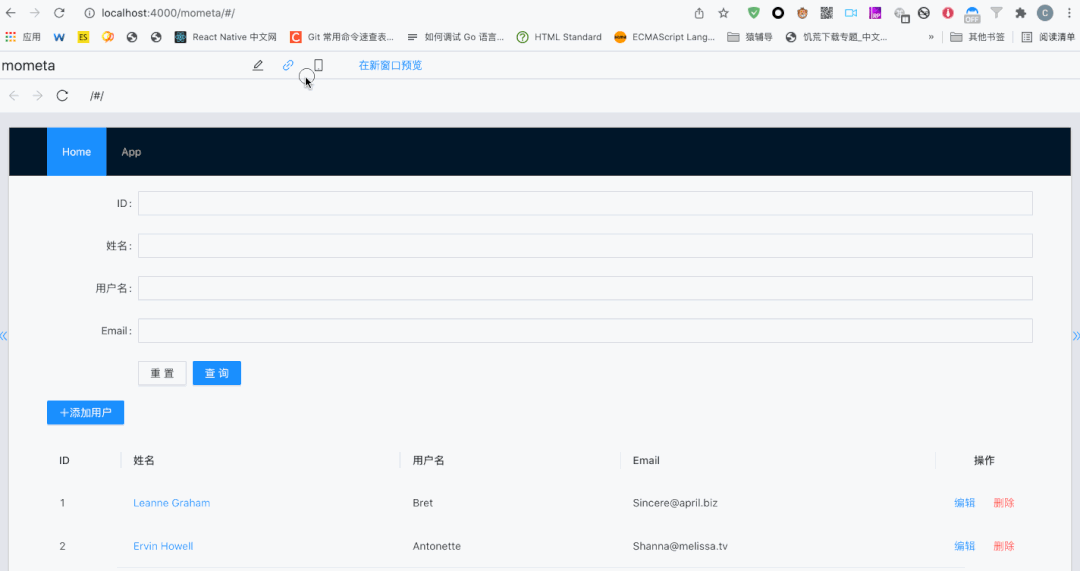
Task: Click the green shield extension icon
Action: pos(754,13)
